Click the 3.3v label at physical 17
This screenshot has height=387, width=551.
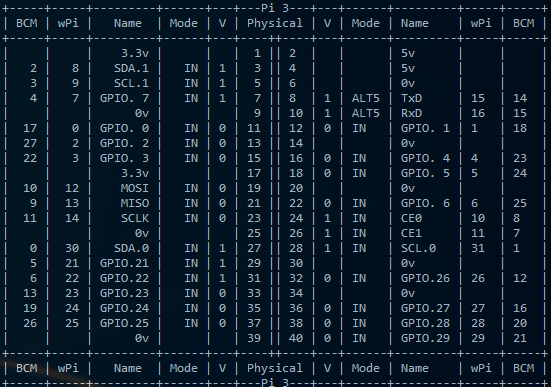pos(135,173)
